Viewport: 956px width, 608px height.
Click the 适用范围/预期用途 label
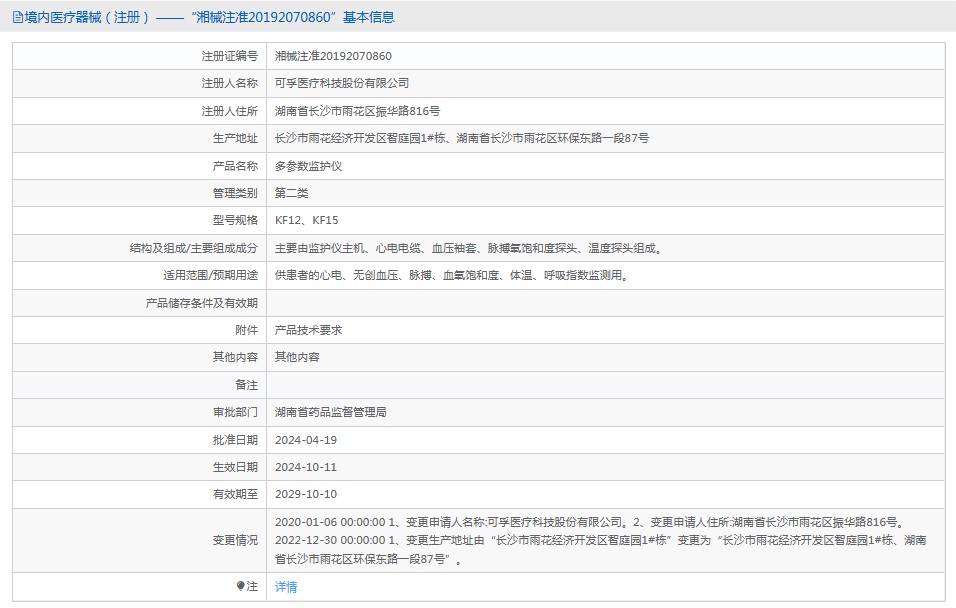click(x=210, y=275)
